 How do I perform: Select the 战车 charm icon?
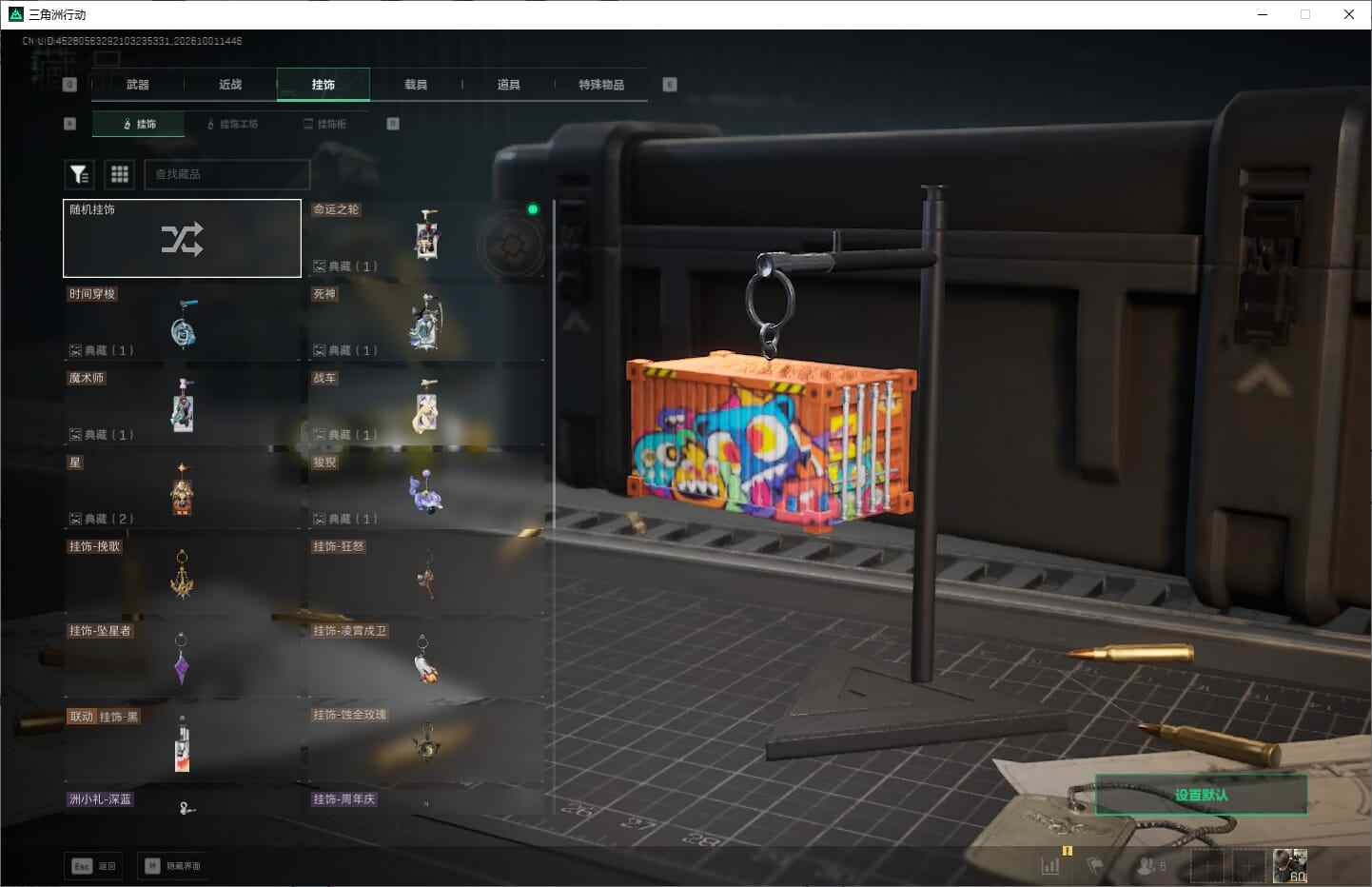tap(425, 406)
